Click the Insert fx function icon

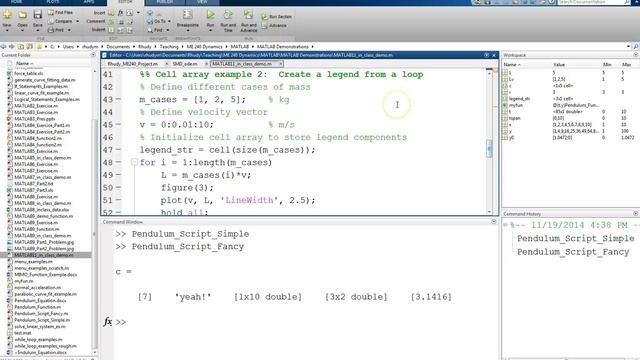[x=120, y=13]
